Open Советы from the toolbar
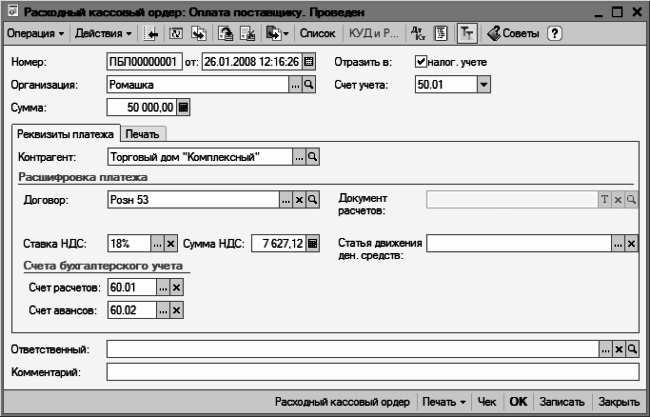Viewport: 650px width, 417px height. (513, 34)
